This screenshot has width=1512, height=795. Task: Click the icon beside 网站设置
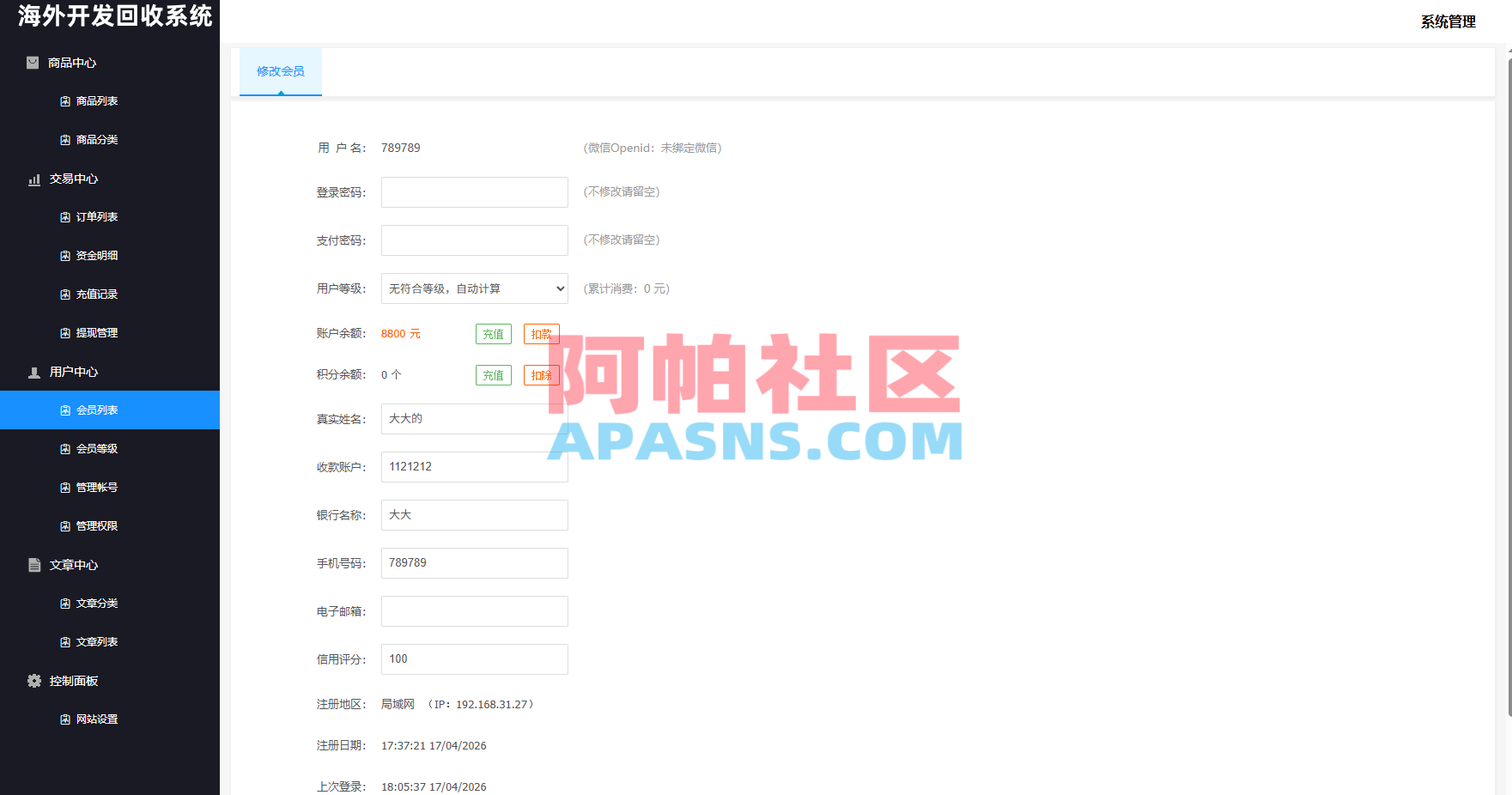(x=65, y=719)
